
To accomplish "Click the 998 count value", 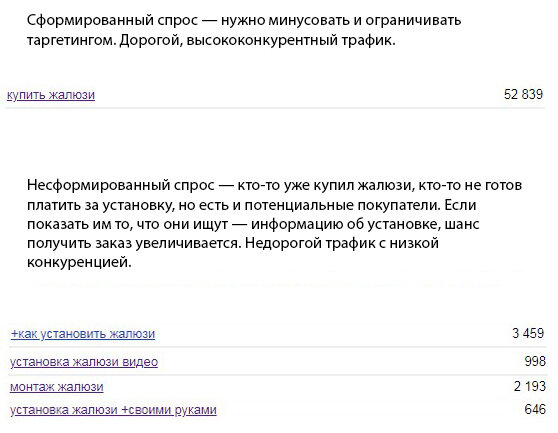I will tap(535, 361).
